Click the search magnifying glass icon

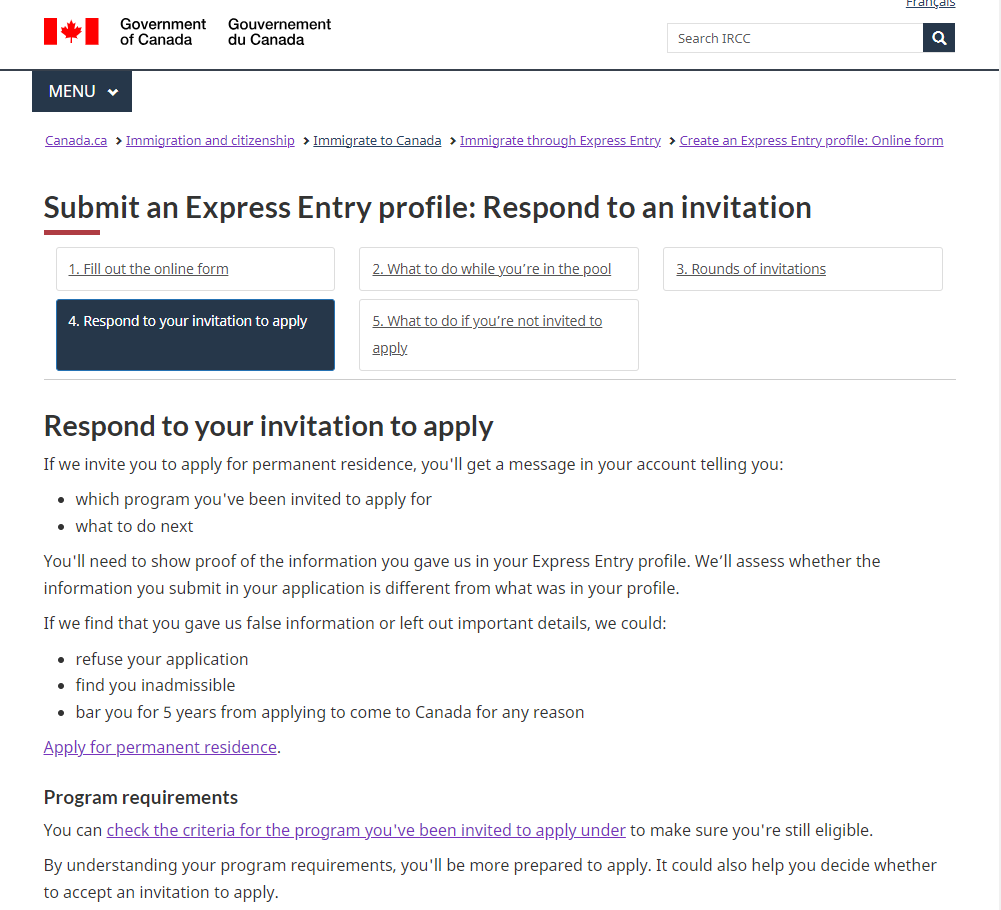pos(939,38)
